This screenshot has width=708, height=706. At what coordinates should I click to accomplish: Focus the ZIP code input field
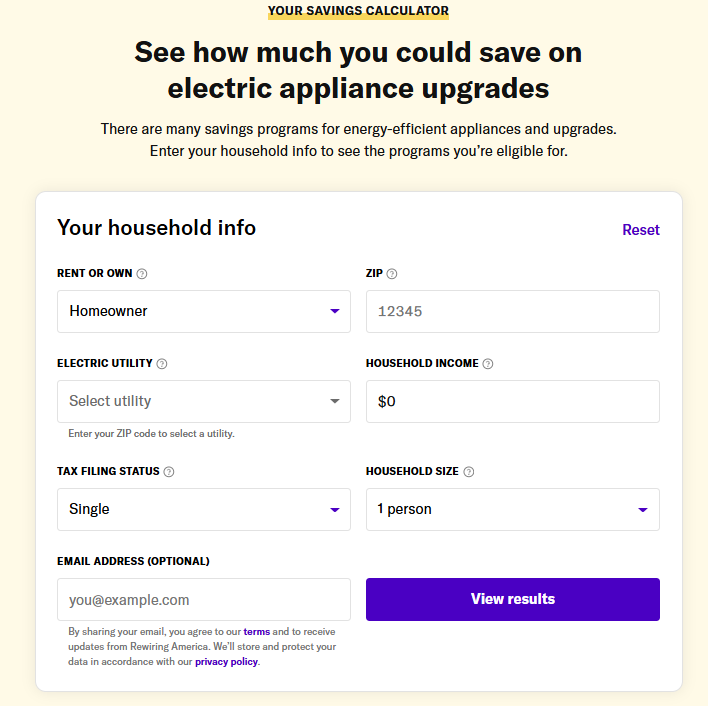pos(512,311)
